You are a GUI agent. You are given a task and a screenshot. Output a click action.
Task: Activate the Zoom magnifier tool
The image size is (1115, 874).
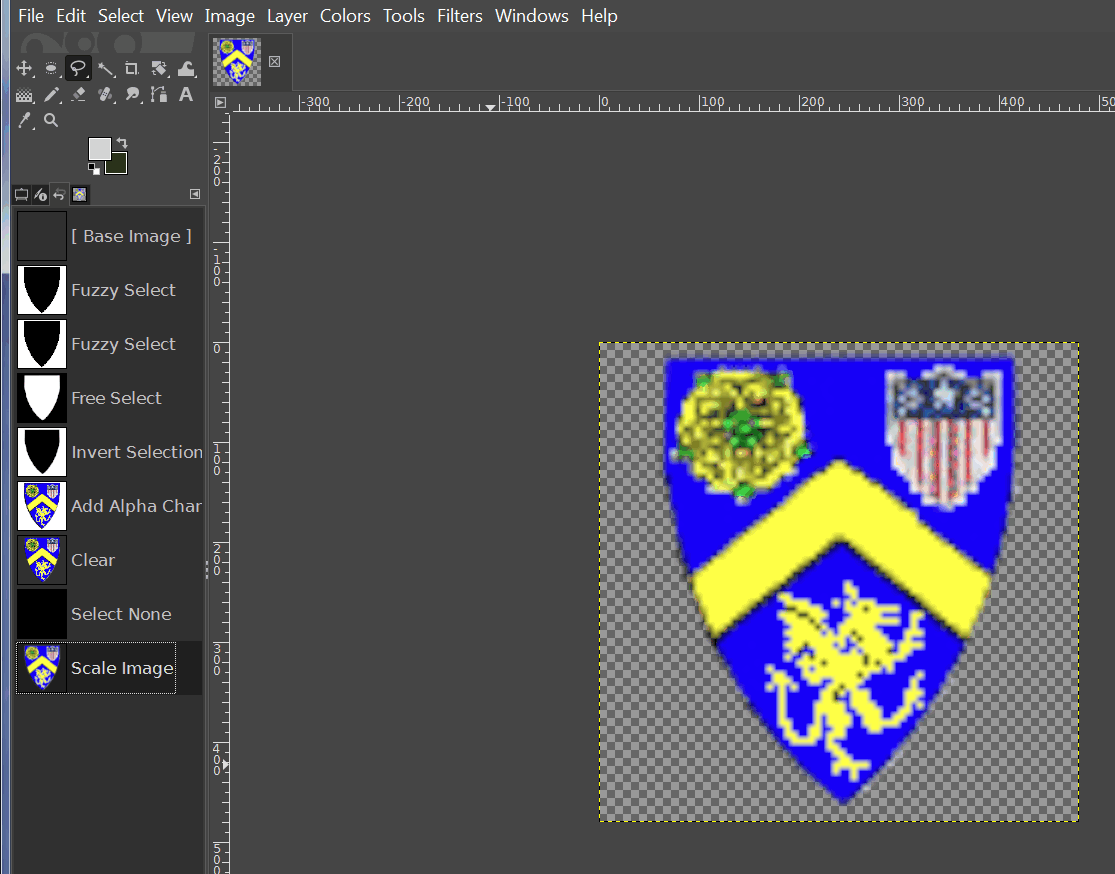[51, 121]
